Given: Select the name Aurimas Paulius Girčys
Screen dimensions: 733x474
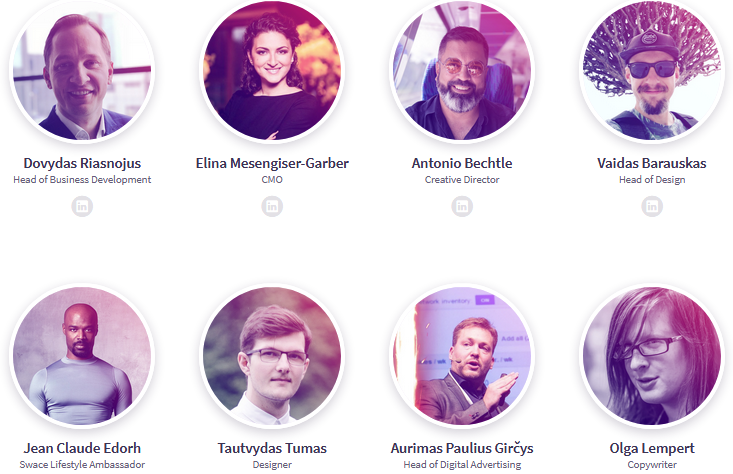Looking at the screenshot, I should 462,448.
